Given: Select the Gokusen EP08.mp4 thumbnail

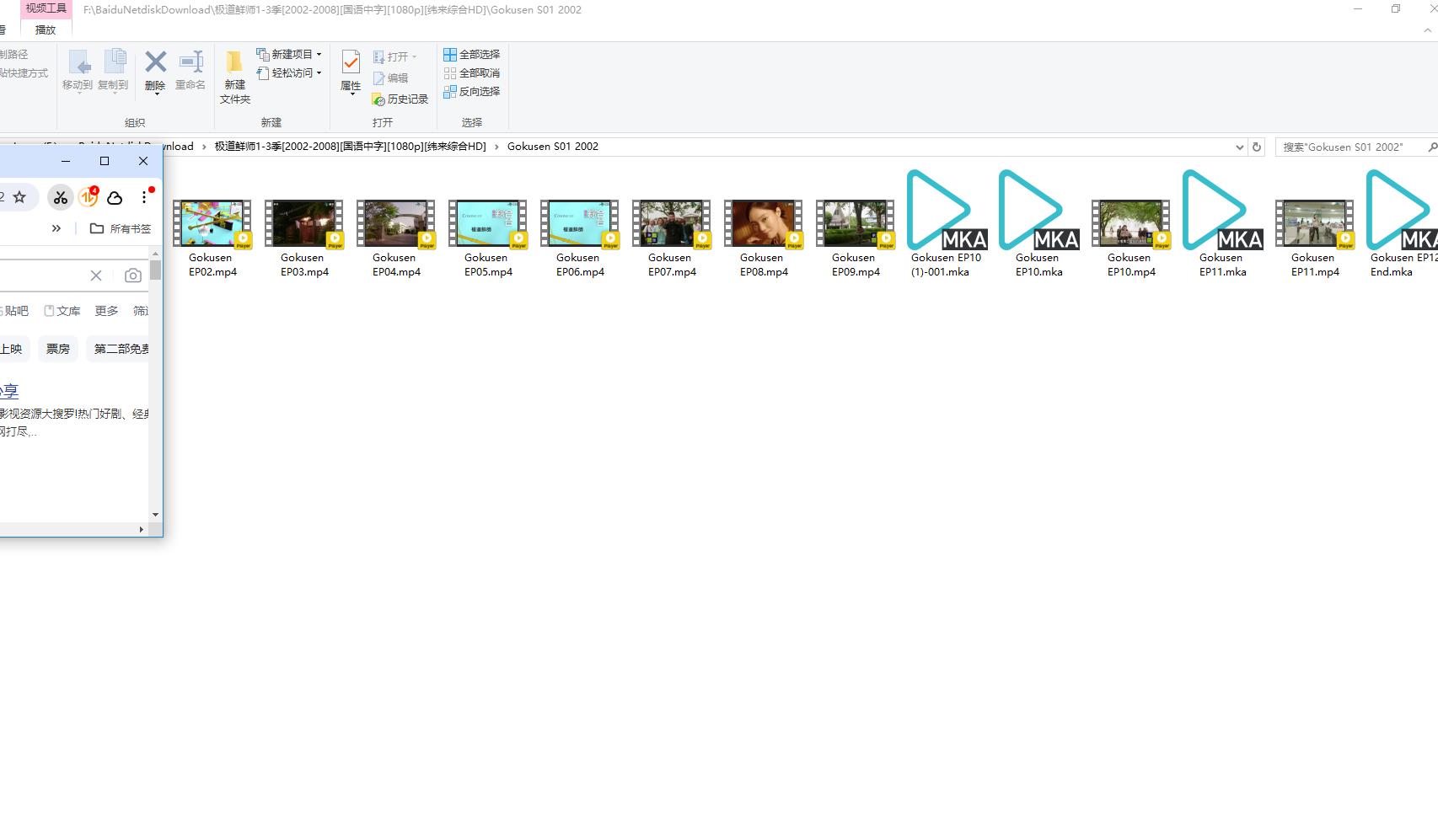Looking at the screenshot, I should click(x=763, y=224).
